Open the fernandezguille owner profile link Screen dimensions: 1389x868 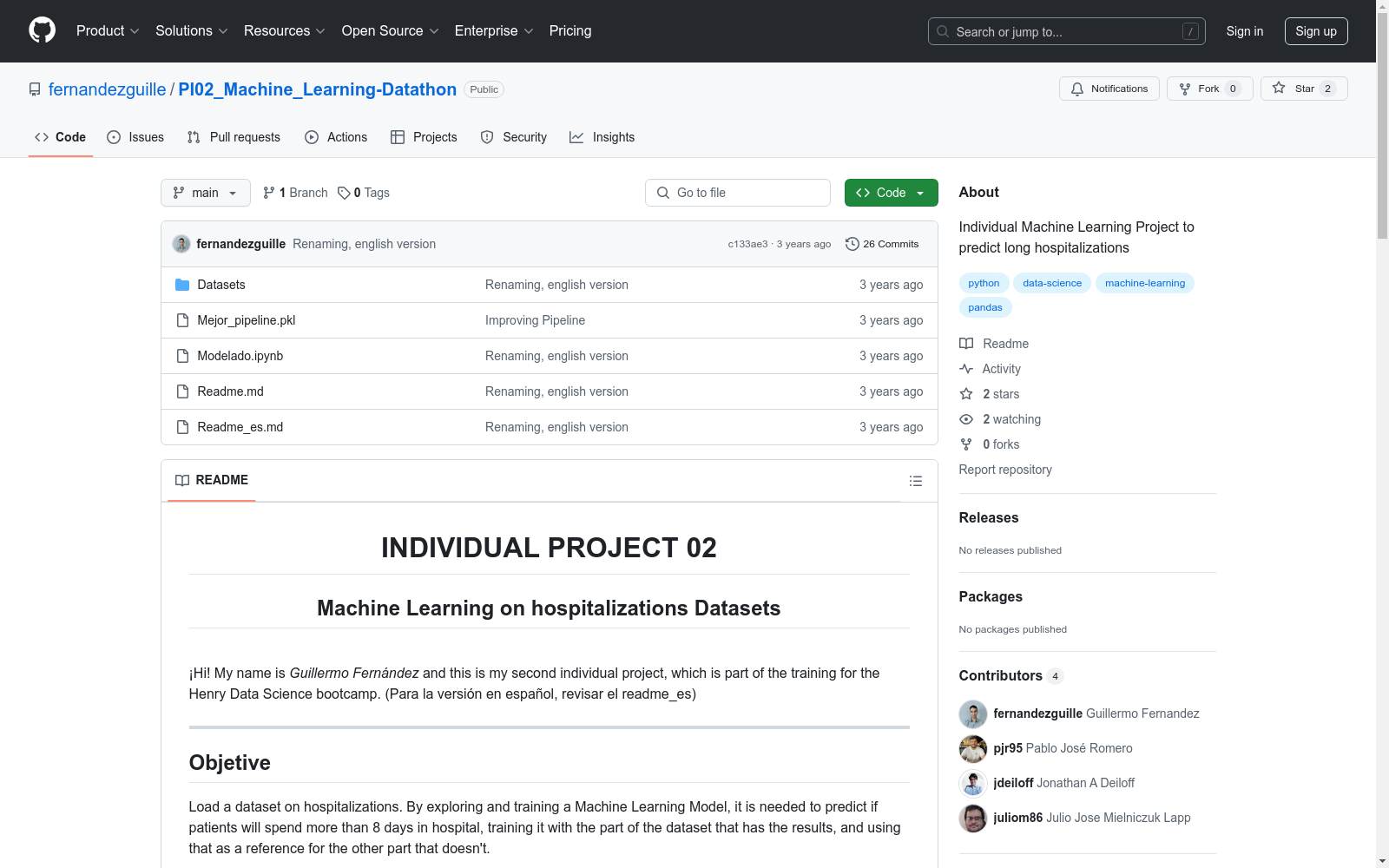point(108,89)
